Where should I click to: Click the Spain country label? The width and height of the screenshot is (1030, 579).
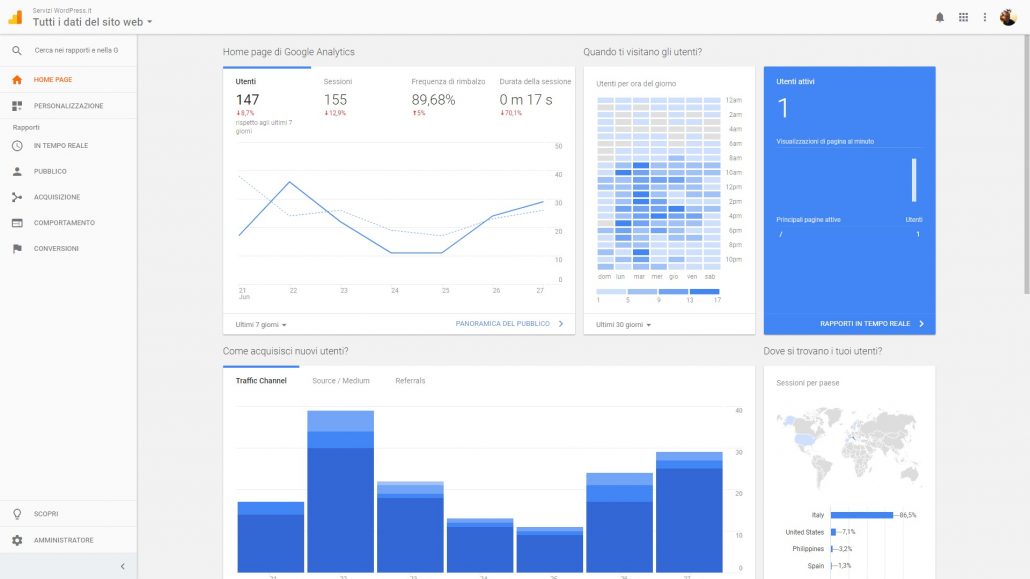[x=816, y=566]
